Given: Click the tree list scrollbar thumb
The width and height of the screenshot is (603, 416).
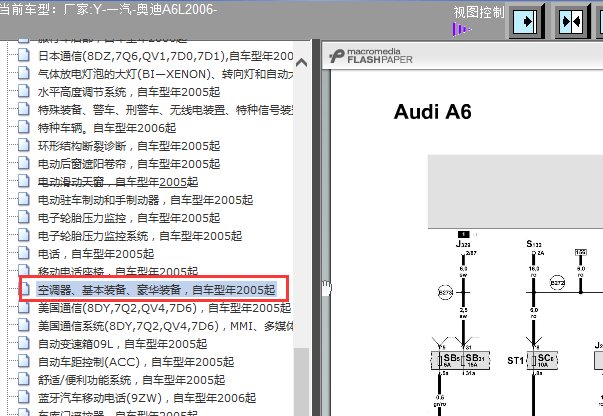Looking at the screenshot, I should point(302,381).
